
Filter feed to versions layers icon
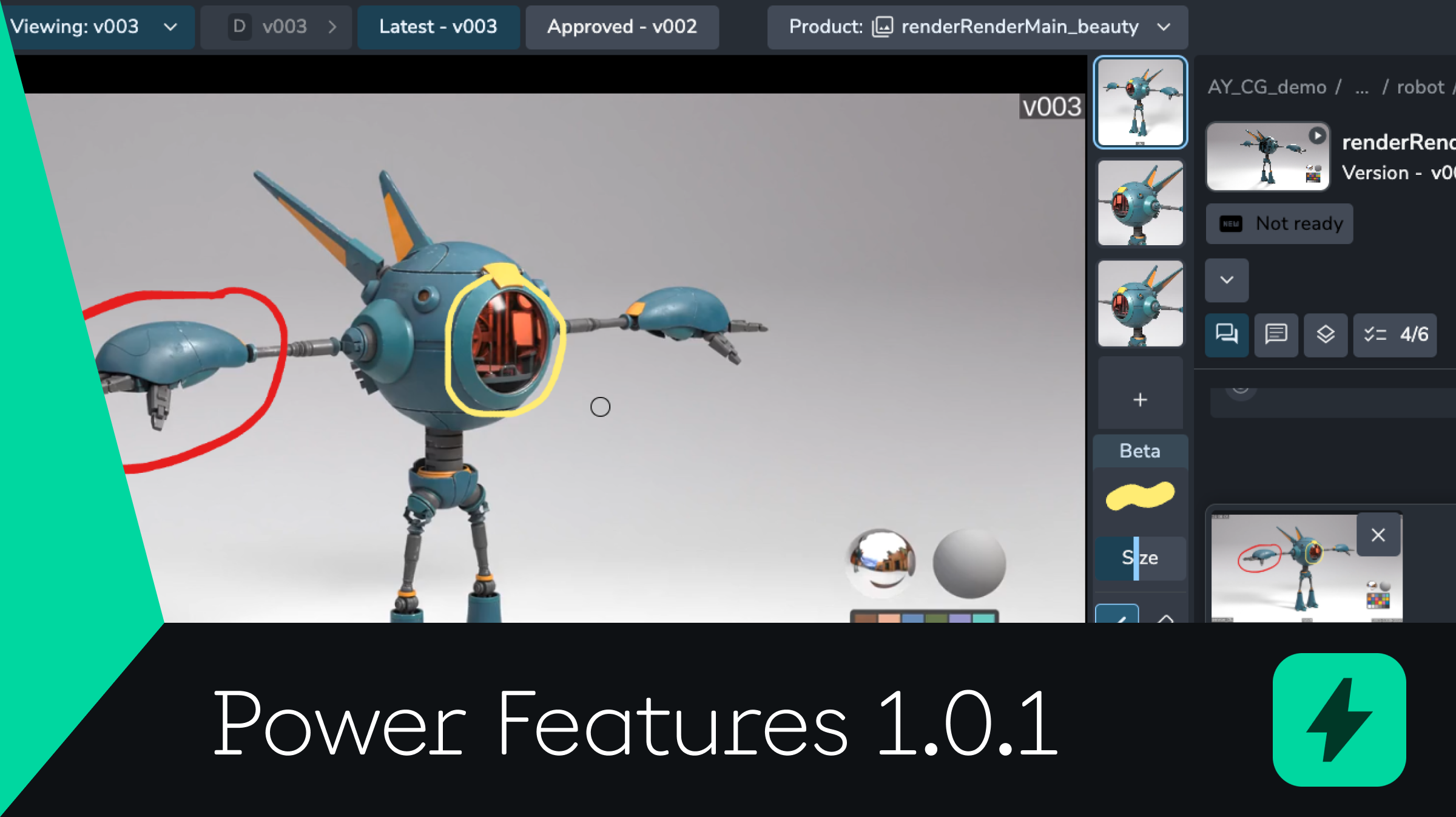pos(1326,334)
